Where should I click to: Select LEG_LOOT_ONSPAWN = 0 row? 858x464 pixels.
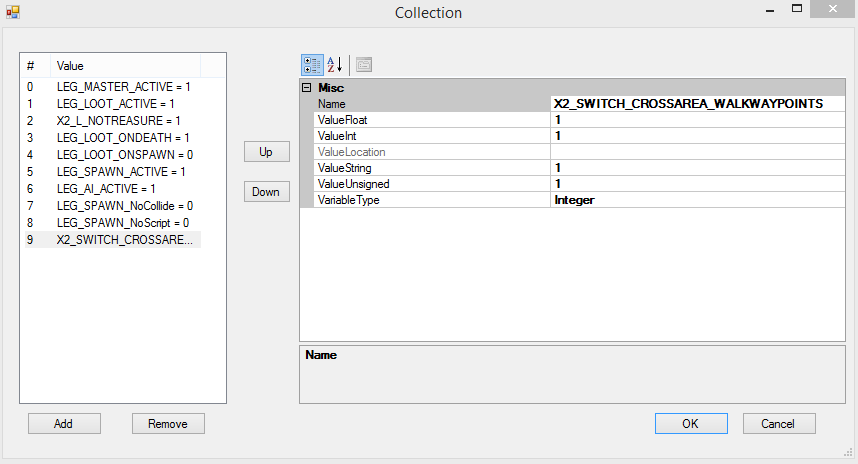click(x=113, y=154)
